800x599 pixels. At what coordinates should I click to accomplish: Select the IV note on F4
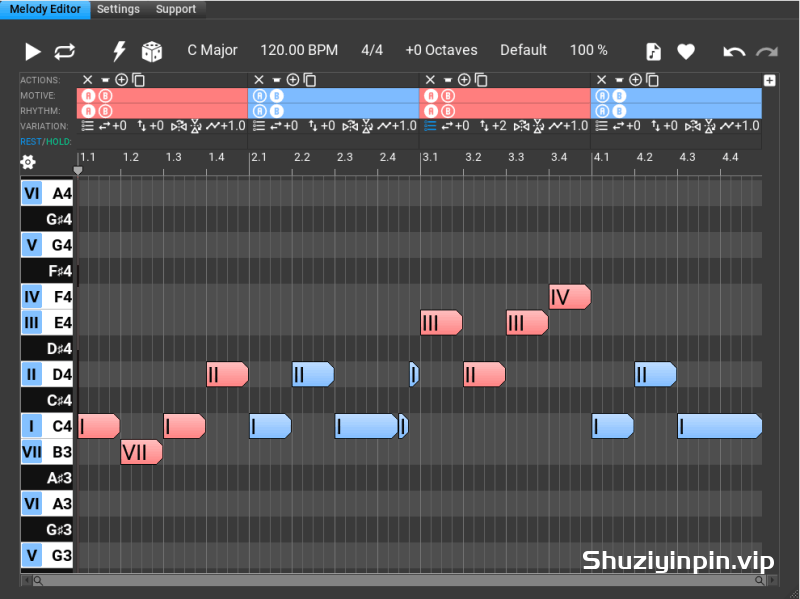tap(570, 297)
